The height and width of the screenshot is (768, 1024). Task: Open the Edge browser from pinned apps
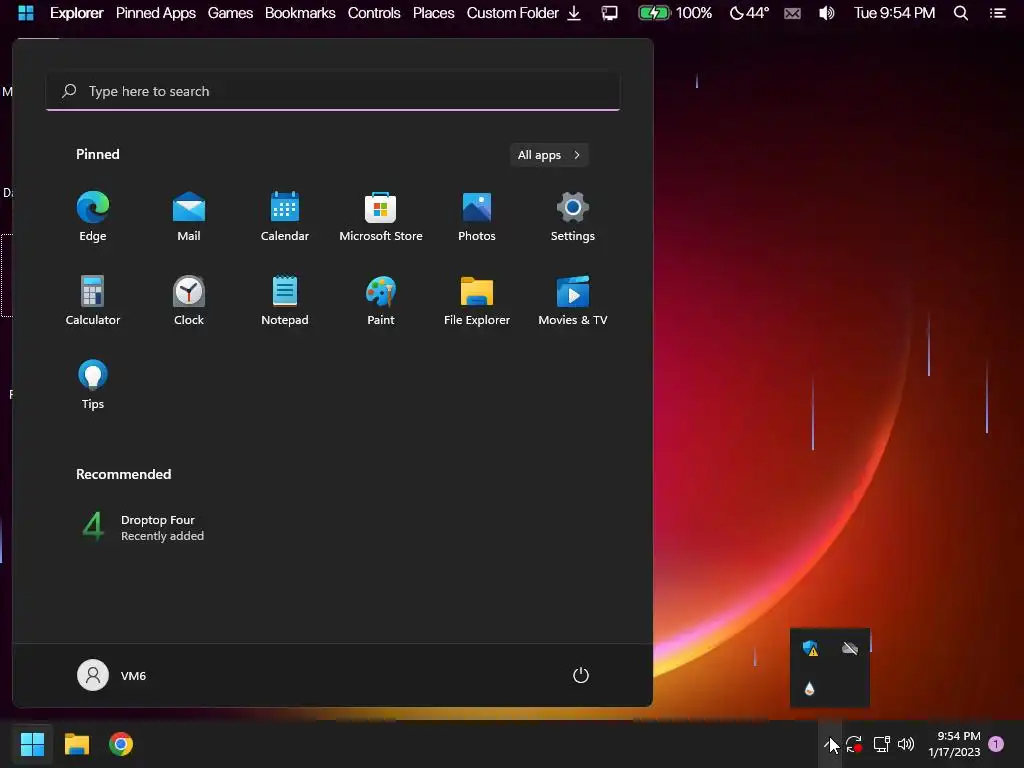[x=93, y=216]
